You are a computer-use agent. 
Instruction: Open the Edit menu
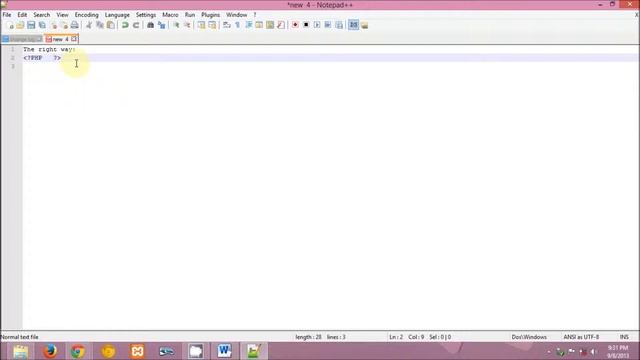coord(22,15)
